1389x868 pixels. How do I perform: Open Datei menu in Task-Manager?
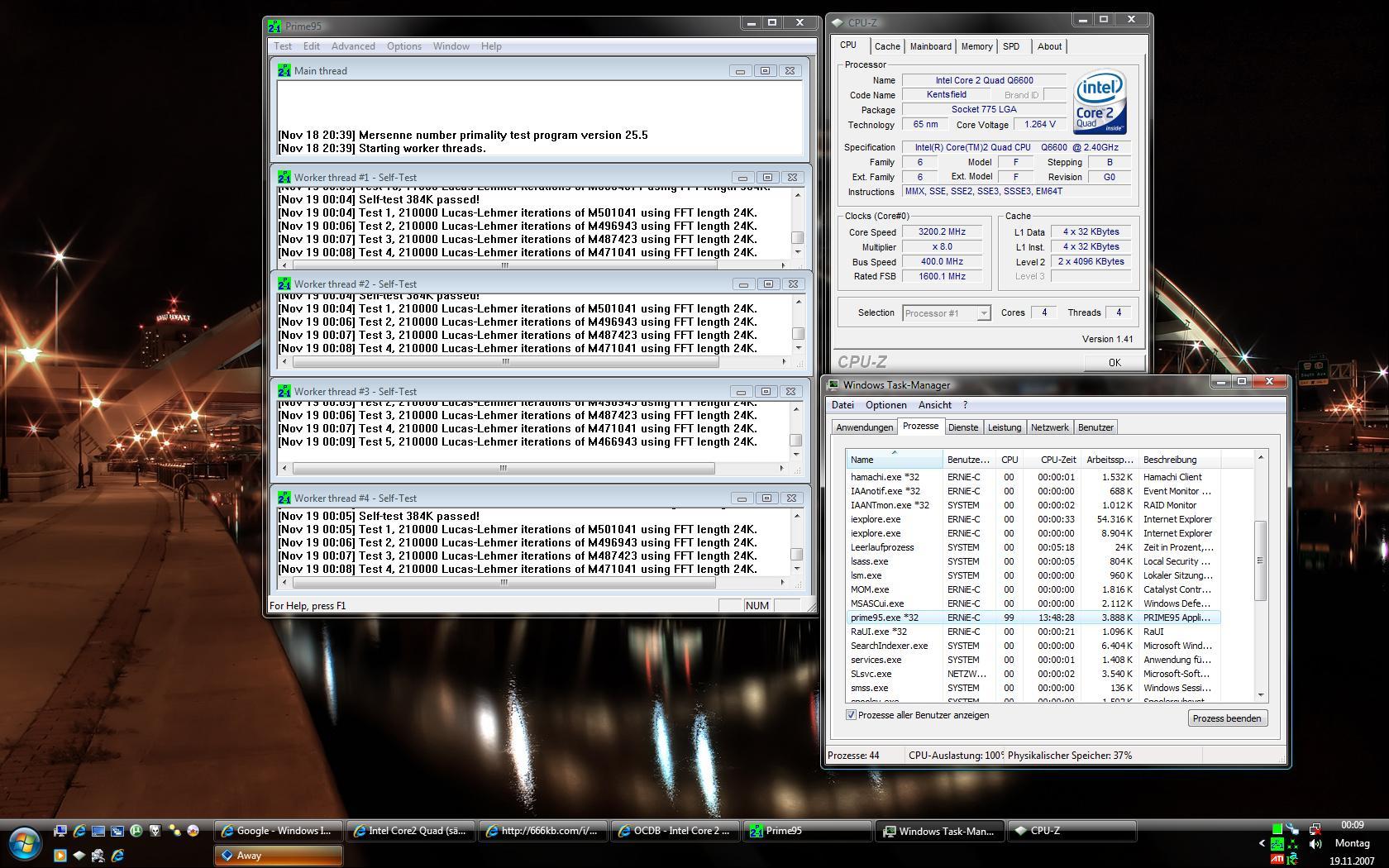pos(842,405)
